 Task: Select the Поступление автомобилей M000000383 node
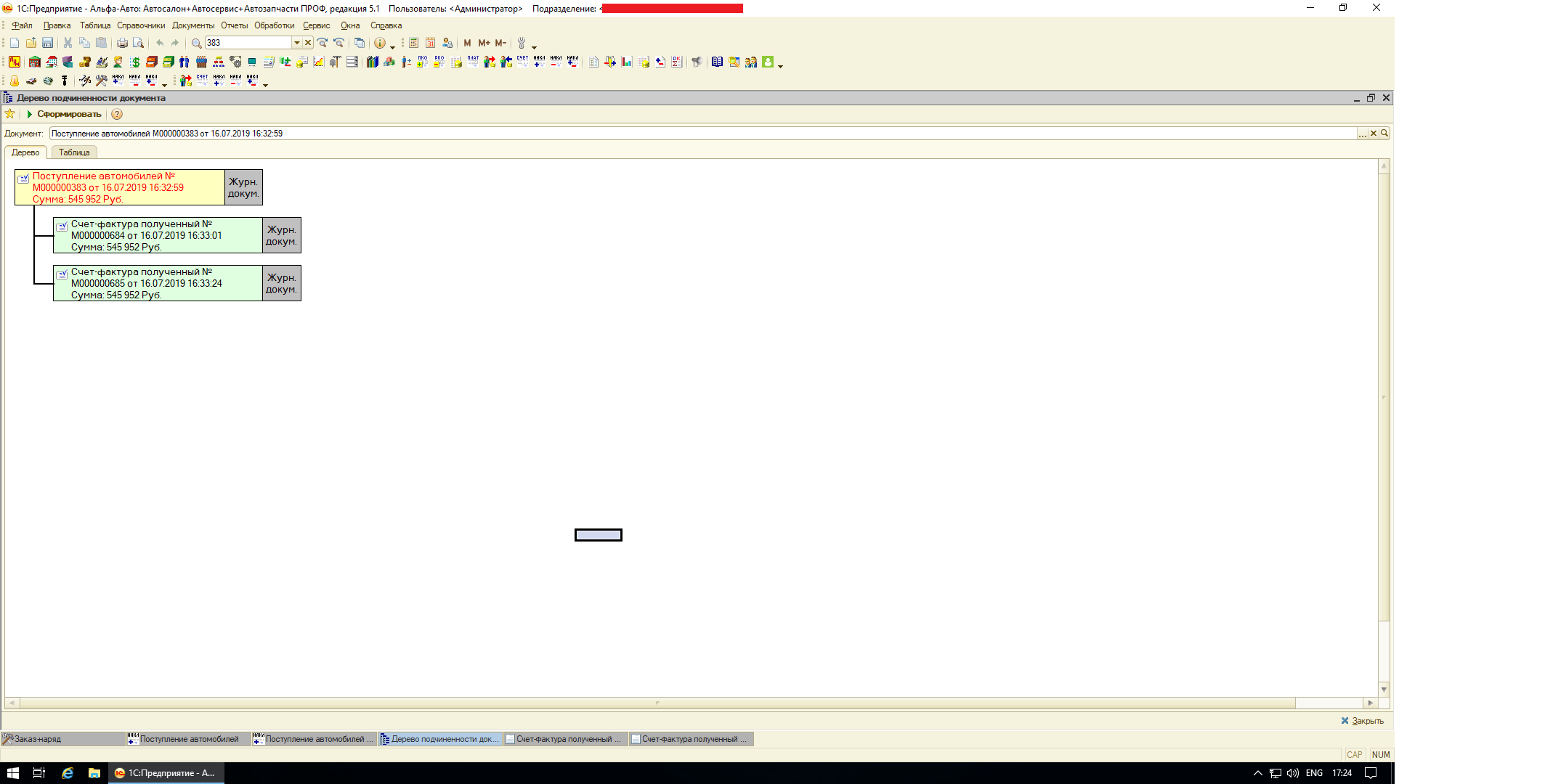(120, 187)
